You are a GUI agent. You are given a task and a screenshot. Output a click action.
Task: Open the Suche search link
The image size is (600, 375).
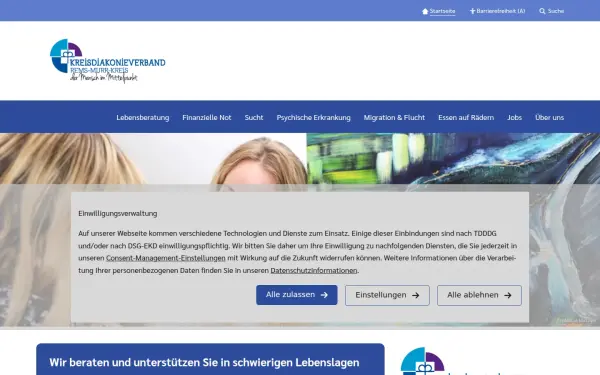556,11
